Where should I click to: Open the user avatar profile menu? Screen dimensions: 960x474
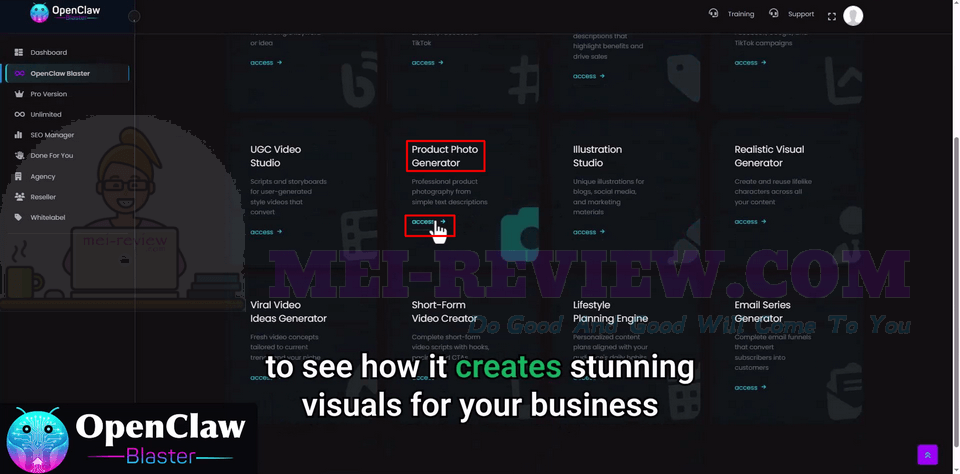pos(853,16)
